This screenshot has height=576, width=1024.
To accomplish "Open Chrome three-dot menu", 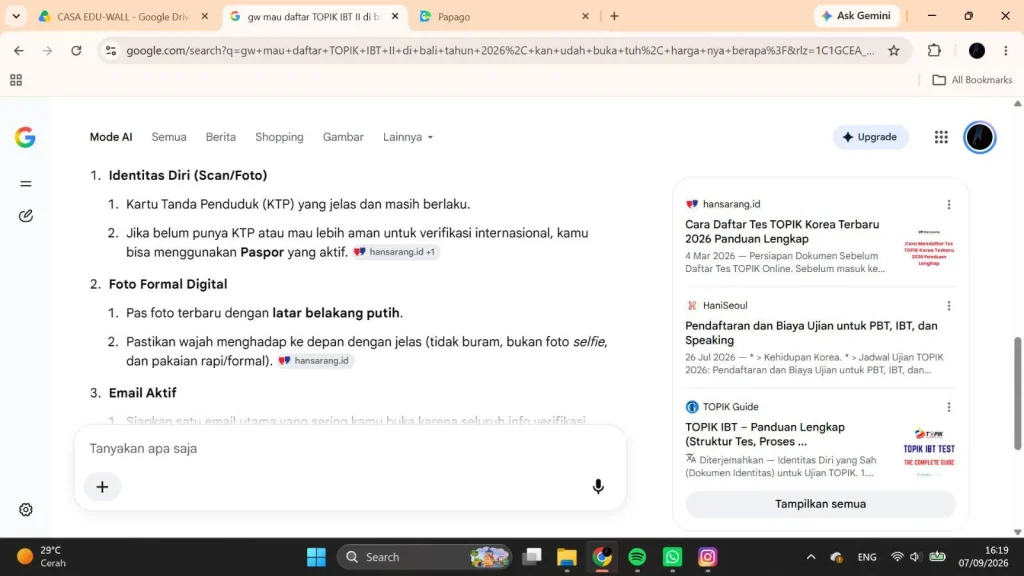I will click(x=1006, y=50).
